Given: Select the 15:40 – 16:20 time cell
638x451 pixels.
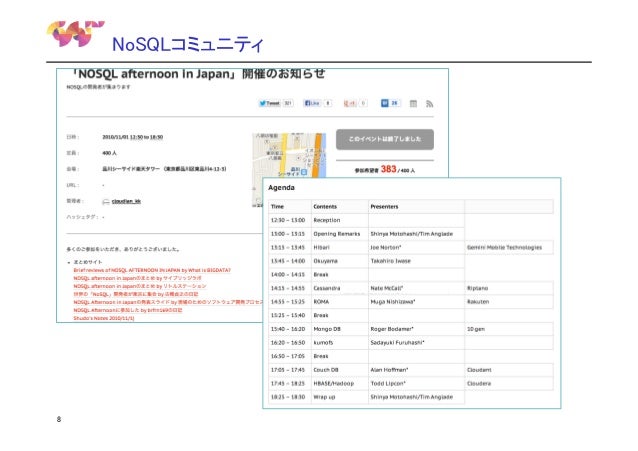Looking at the screenshot, I should 290,329.
